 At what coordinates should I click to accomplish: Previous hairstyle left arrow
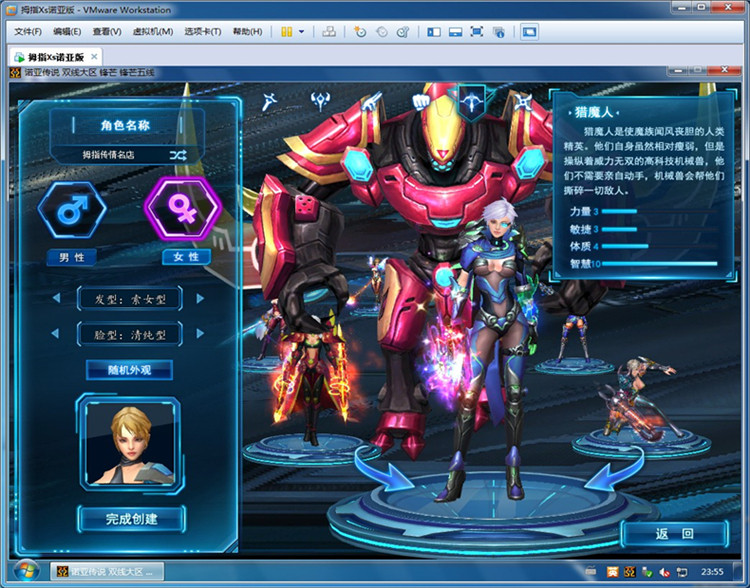56,298
